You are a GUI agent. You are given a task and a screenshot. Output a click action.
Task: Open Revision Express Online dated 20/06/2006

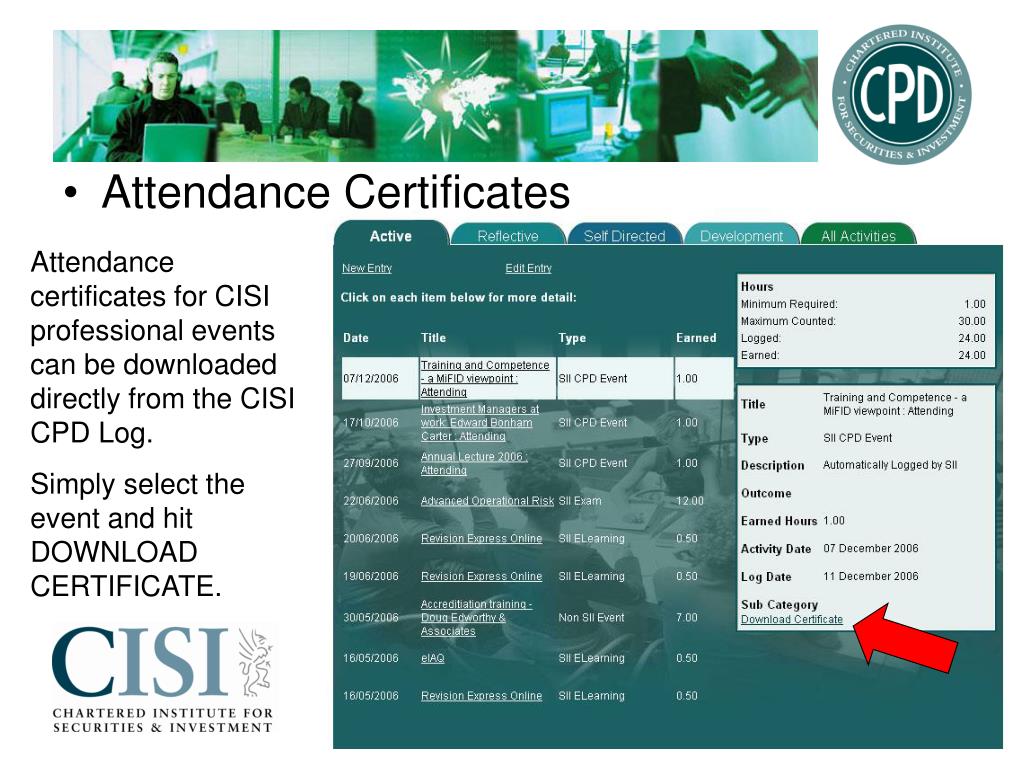point(481,538)
